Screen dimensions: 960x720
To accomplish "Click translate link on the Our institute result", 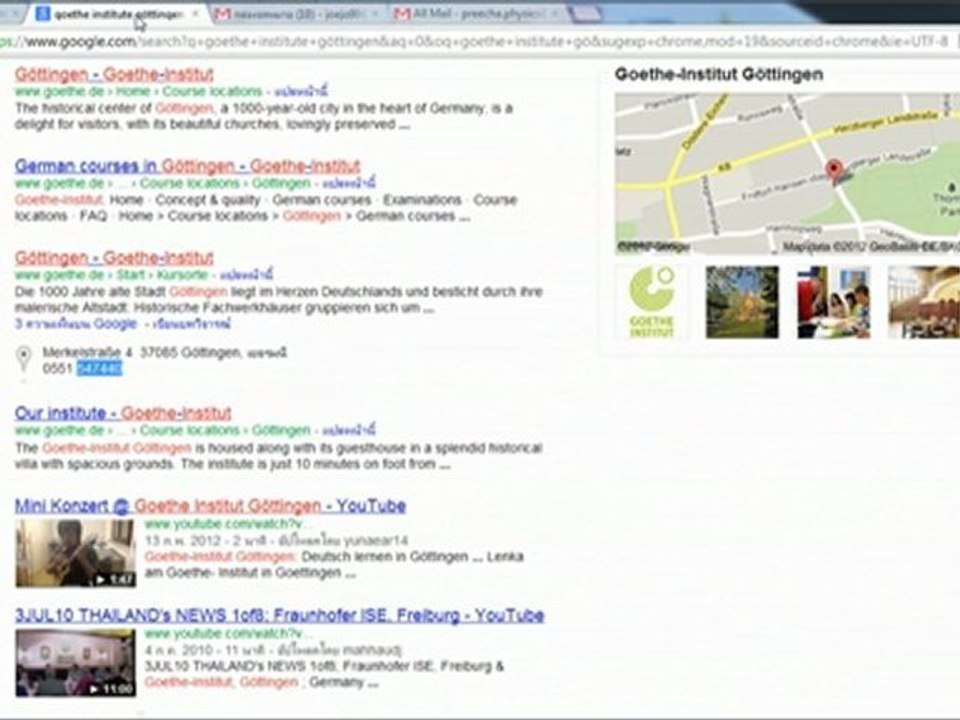I will pos(348,430).
